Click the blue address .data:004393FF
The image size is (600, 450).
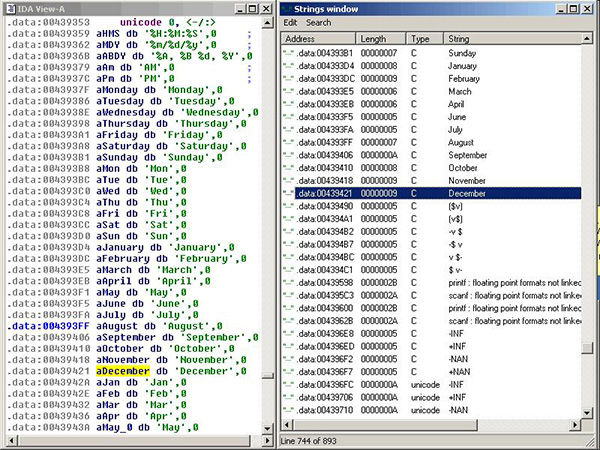[x=48, y=326]
